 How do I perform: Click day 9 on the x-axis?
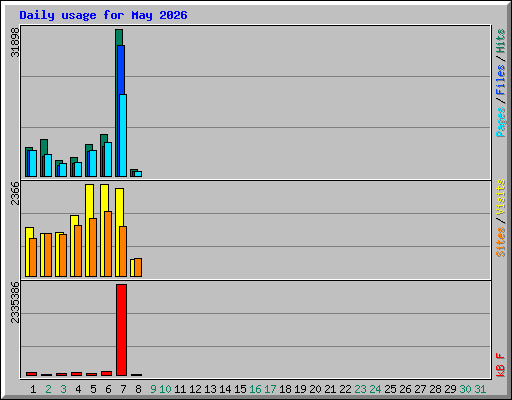[x=153, y=389]
